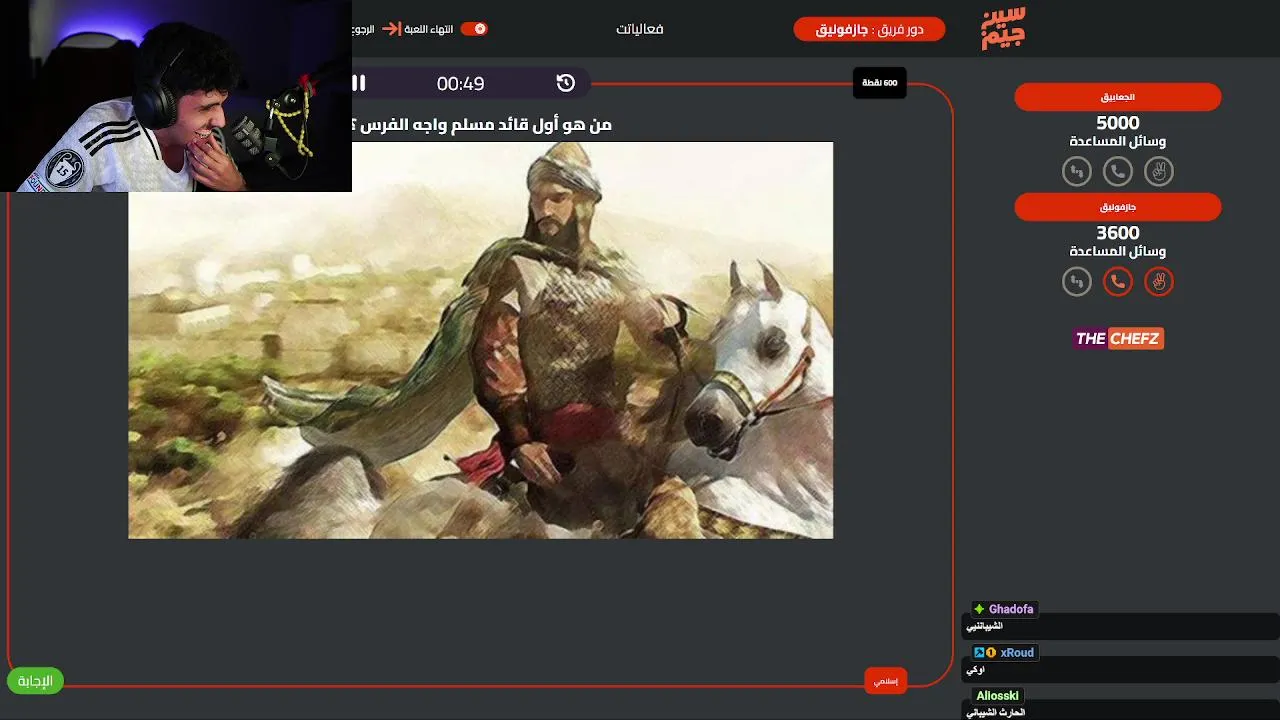Click chat username xRoud
This screenshot has width=1280, height=720.
coord(1017,652)
